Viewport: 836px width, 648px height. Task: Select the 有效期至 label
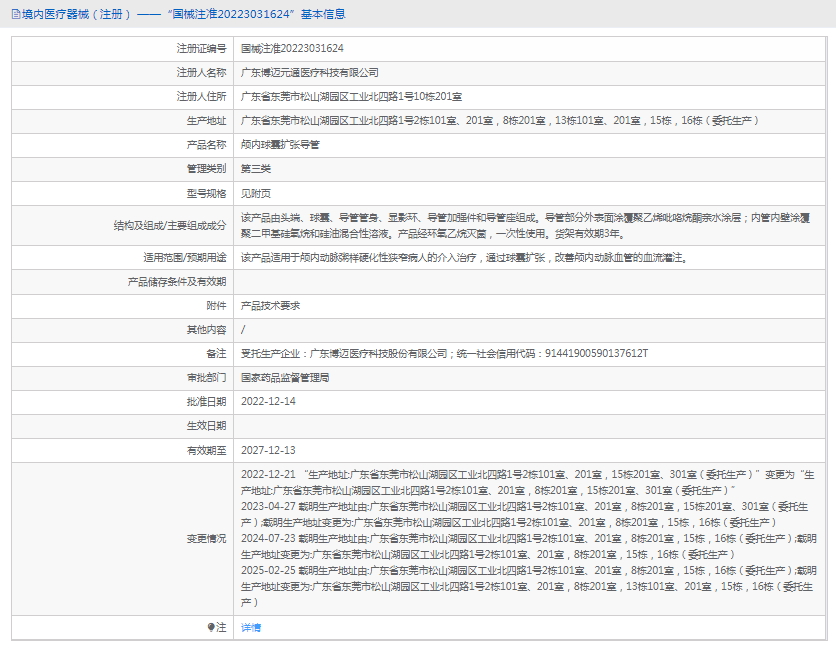point(206,451)
